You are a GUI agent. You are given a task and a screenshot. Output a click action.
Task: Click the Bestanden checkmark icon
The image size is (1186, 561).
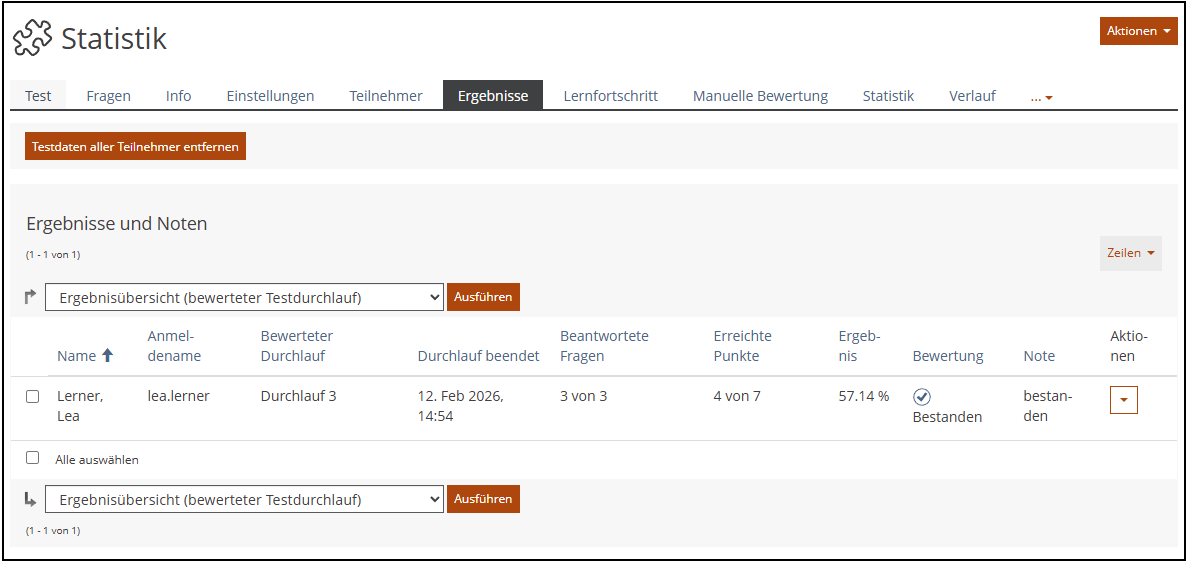pyautogui.click(x=922, y=397)
